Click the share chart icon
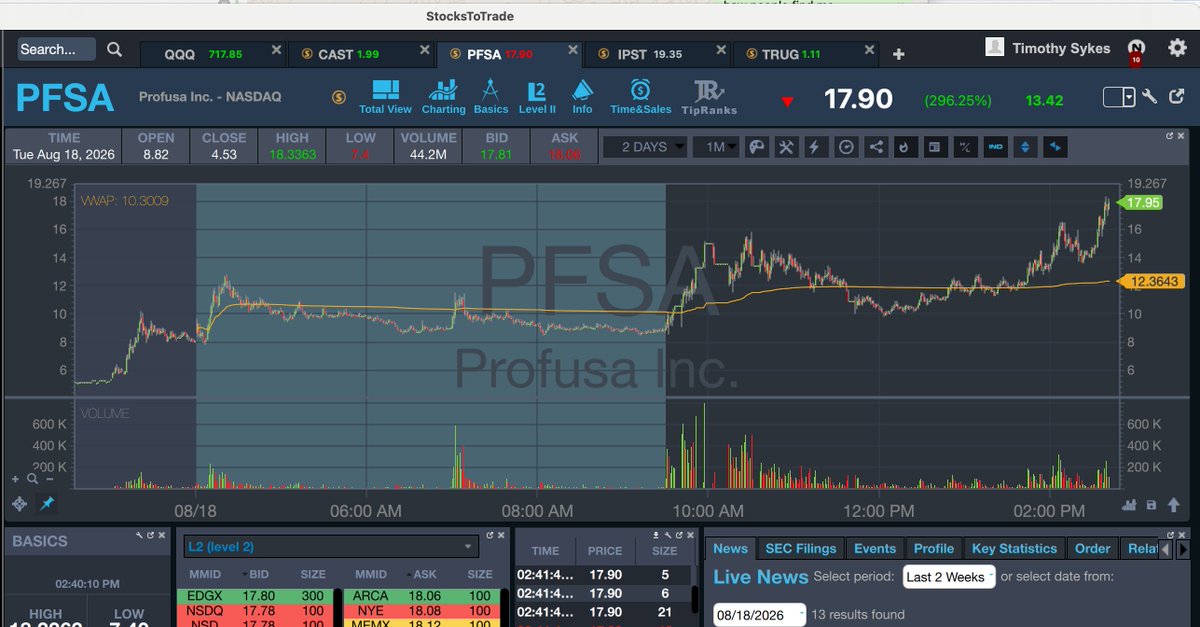Screen dimensions: 1200x627 [x=876, y=147]
